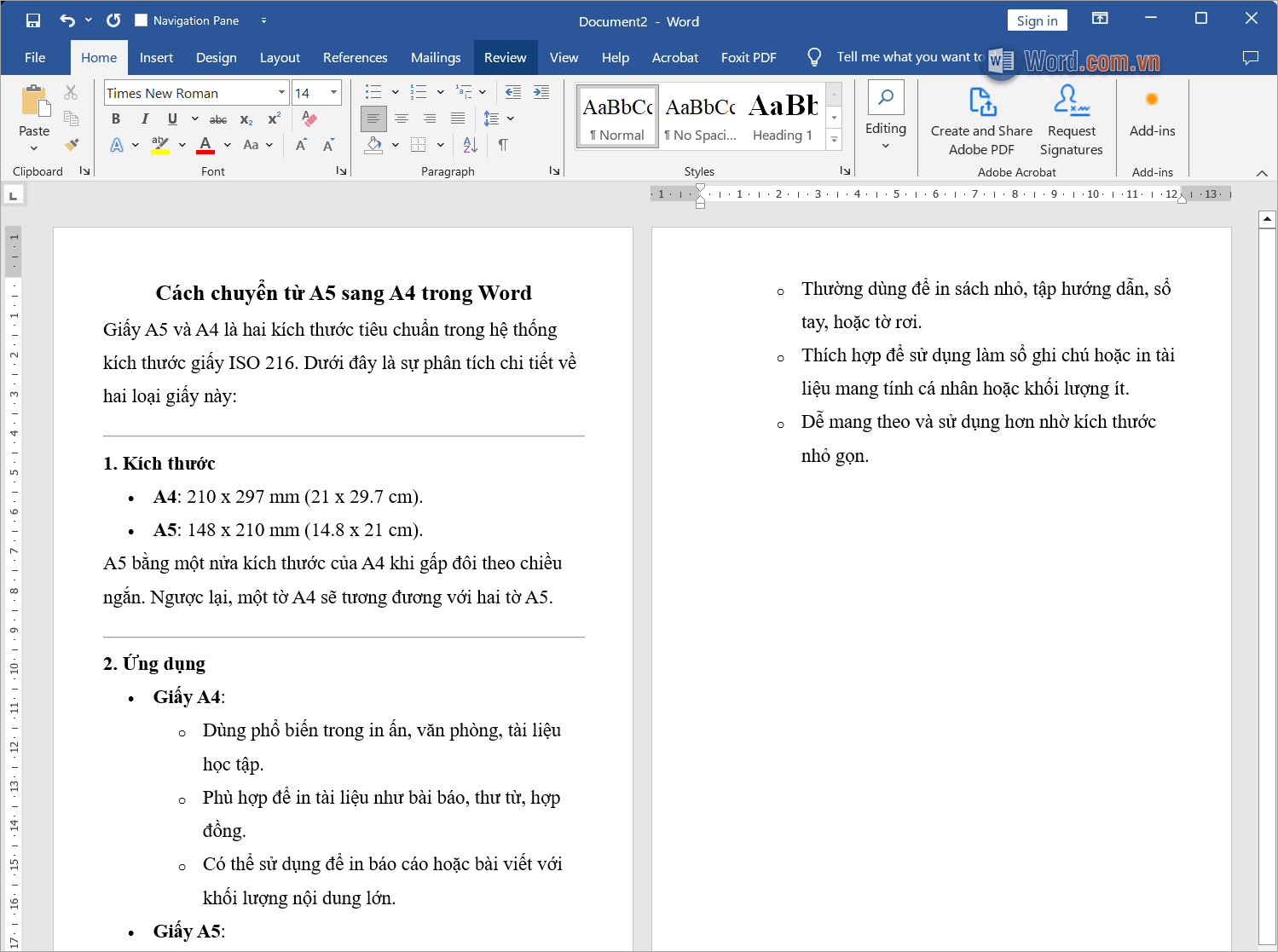Open Change Case Aa menu

tap(252, 145)
